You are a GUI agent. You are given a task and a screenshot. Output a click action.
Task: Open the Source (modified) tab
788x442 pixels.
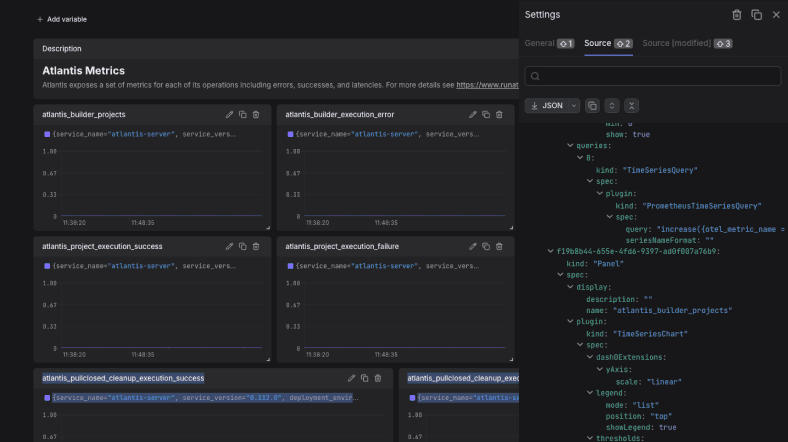[687, 43]
